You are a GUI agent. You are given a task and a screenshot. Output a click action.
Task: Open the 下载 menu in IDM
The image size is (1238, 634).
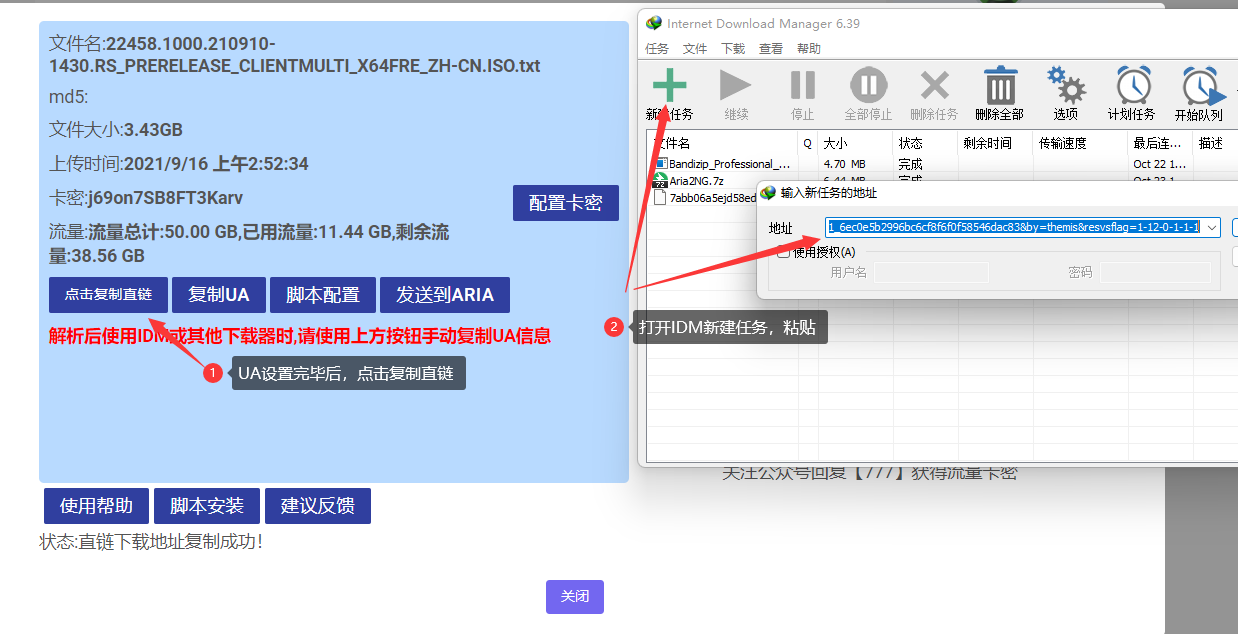(733, 48)
